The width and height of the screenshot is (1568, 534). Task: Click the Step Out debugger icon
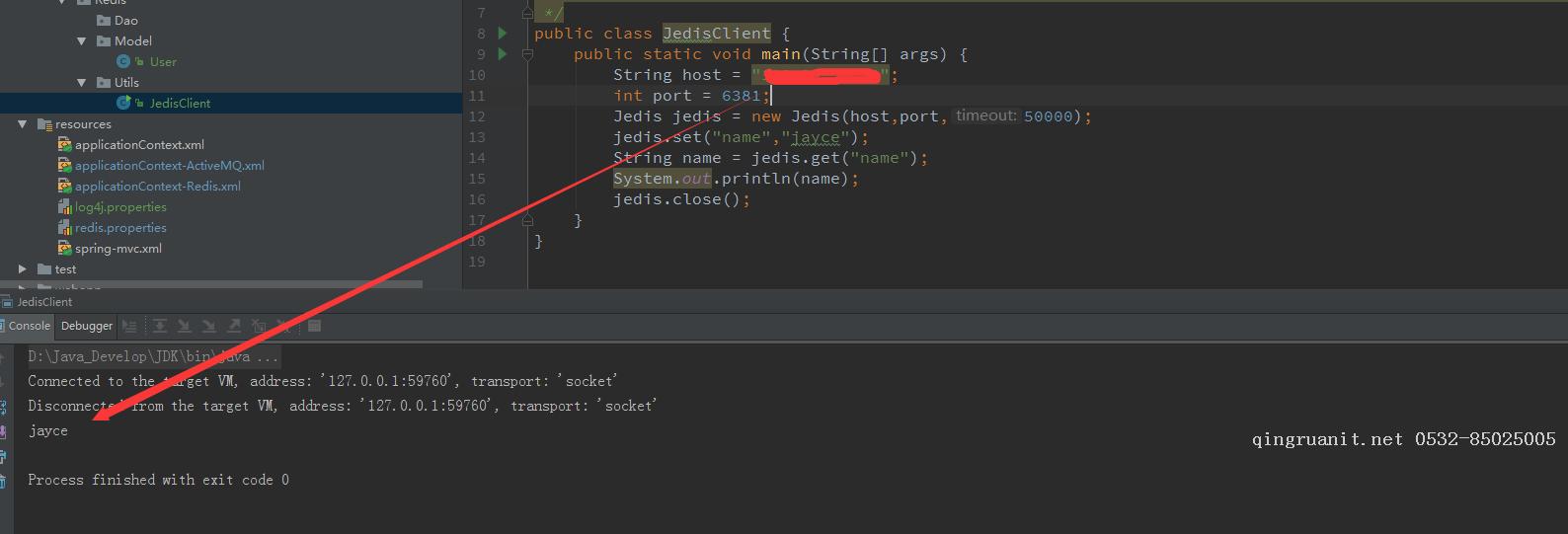[x=233, y=326]
